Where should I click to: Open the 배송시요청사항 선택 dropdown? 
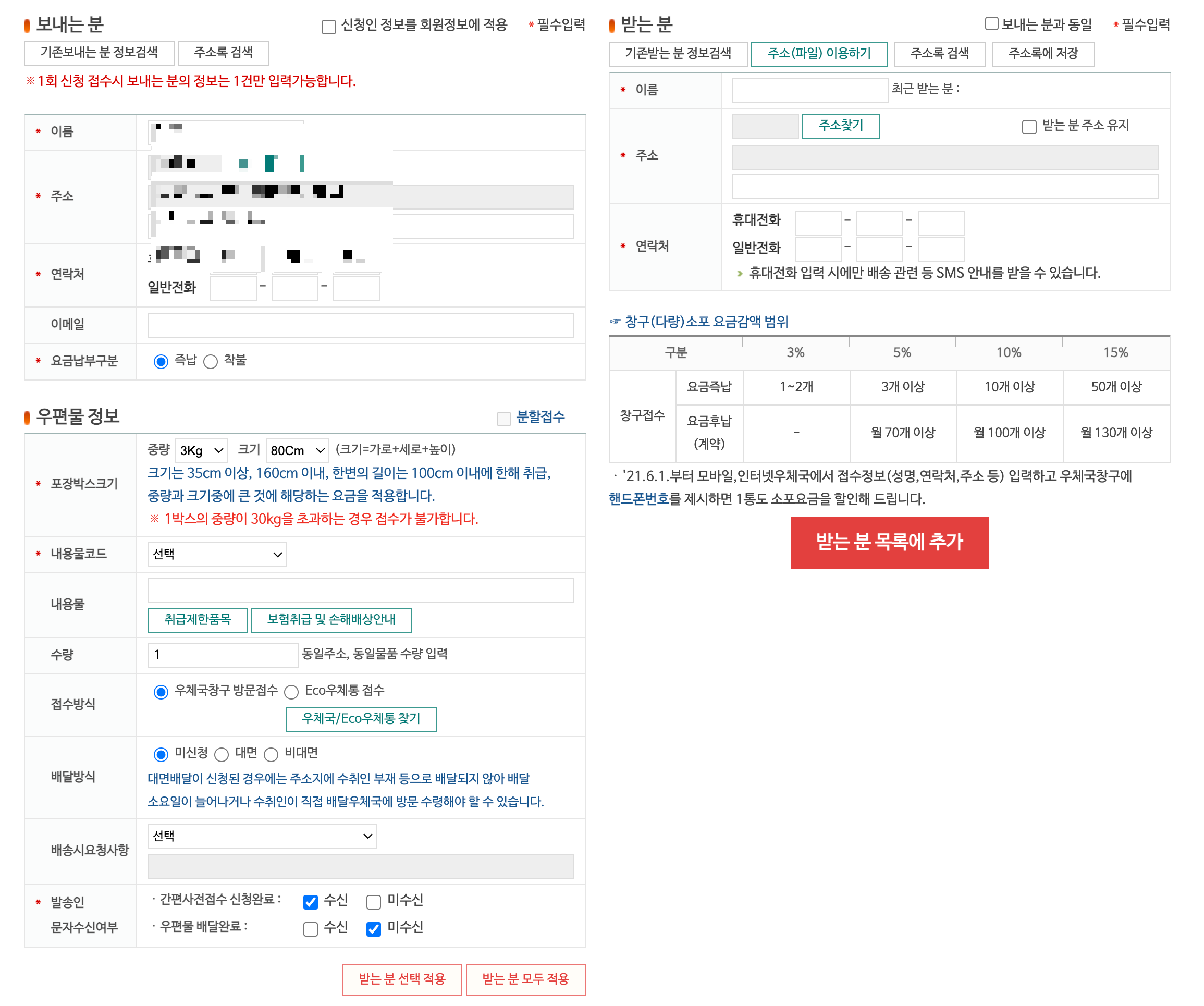coord(262,836)
